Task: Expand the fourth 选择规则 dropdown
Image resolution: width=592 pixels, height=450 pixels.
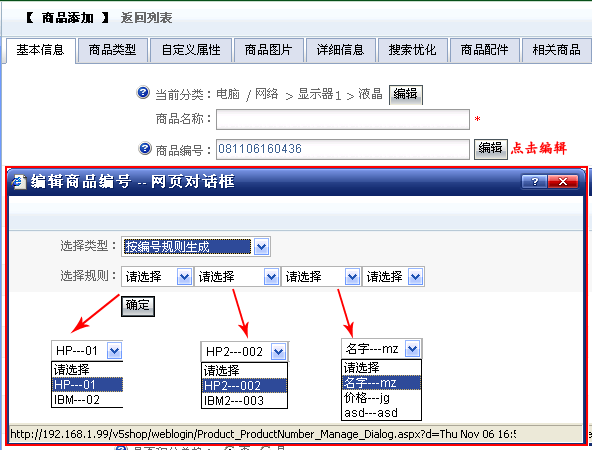Action: 415,277
